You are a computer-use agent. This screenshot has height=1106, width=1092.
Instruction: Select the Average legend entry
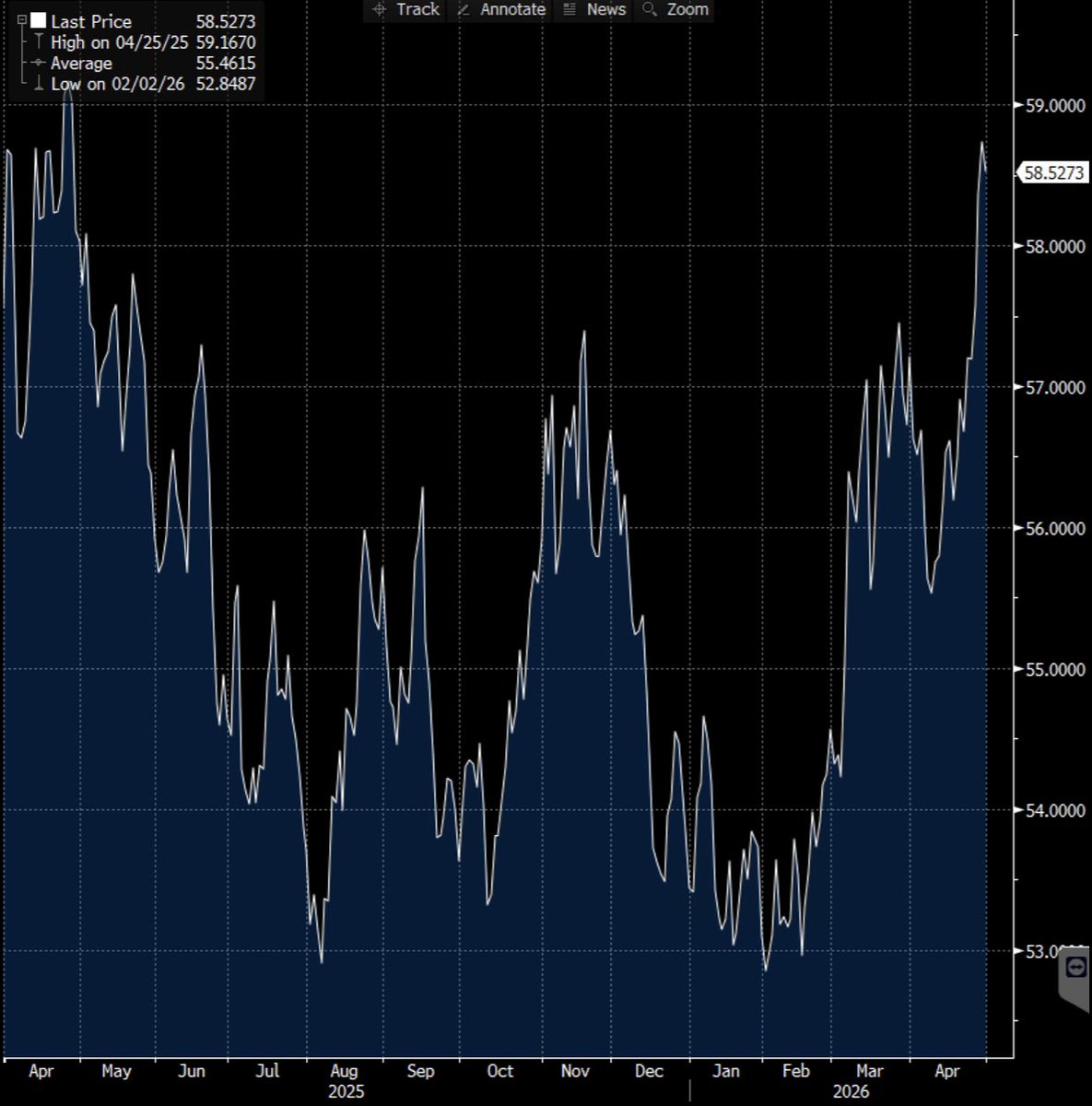pos(81,64)
